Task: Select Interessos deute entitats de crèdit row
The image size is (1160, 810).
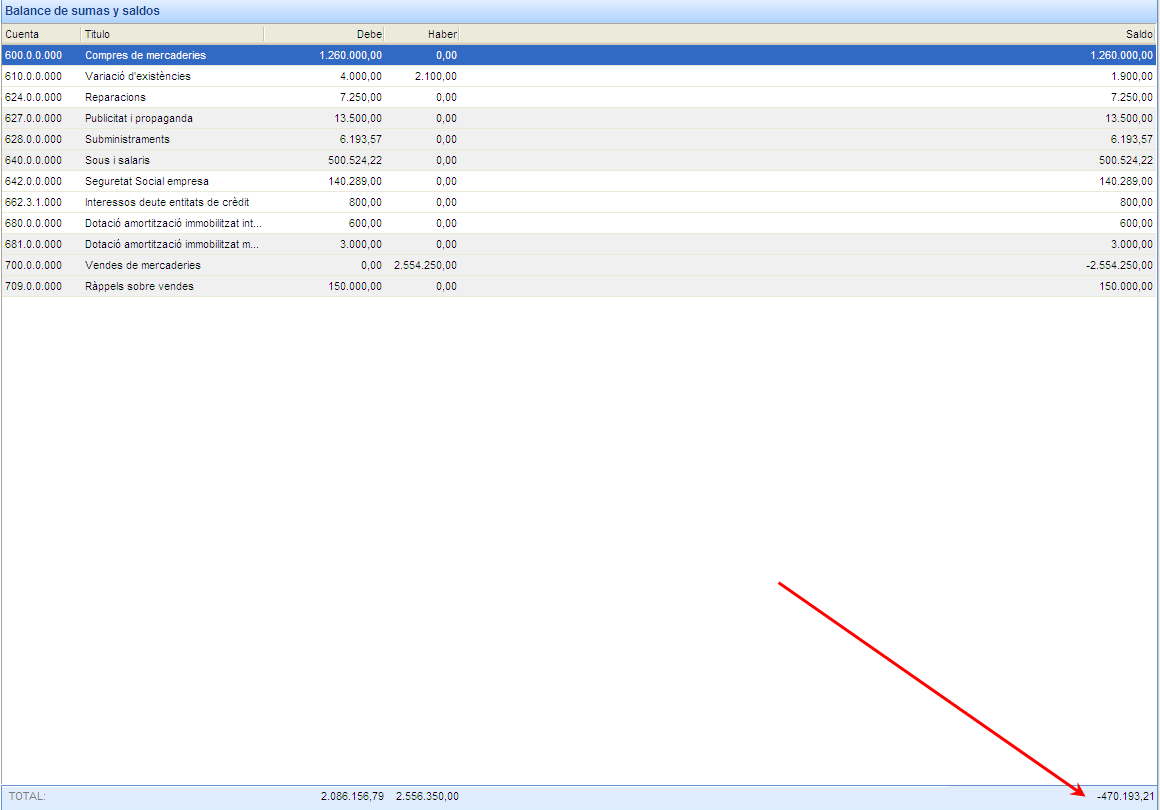Action: [166, 202]
